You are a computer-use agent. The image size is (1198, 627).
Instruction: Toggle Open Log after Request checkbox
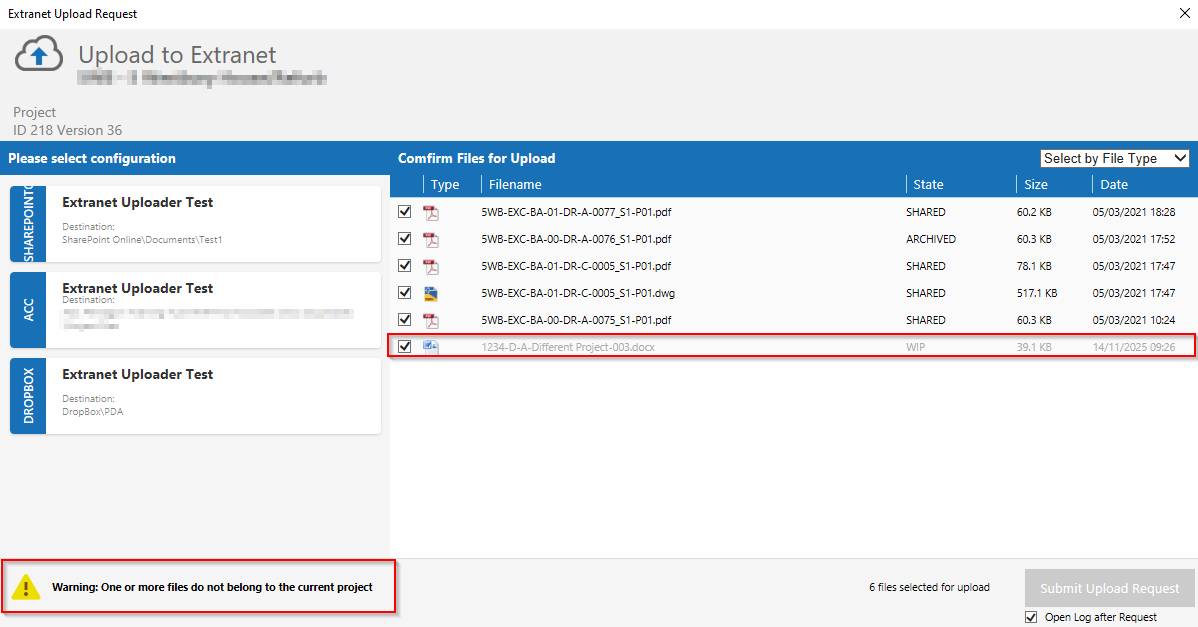coord(1031,617)
